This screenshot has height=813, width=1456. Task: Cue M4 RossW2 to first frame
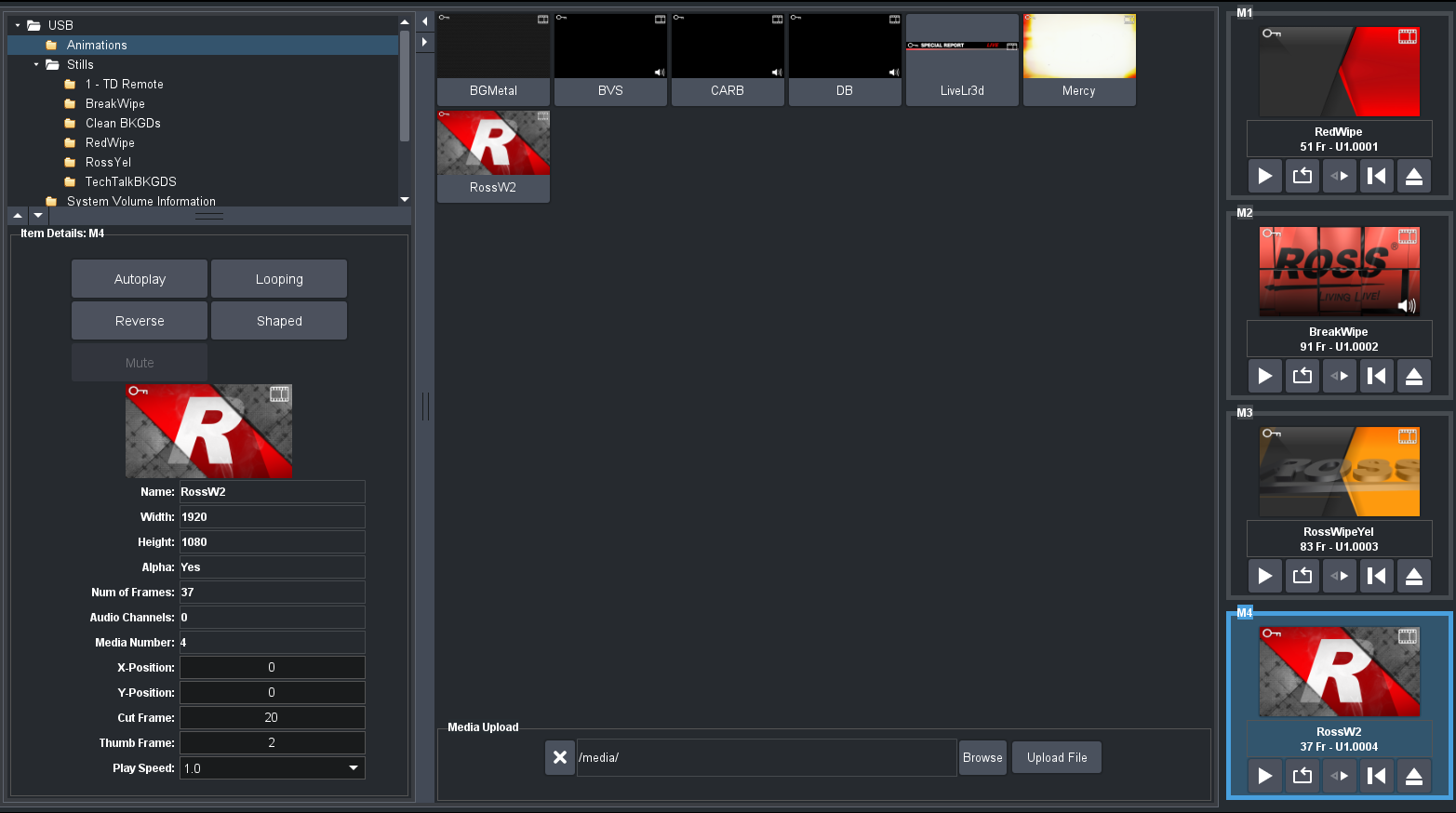(1377, 776)
